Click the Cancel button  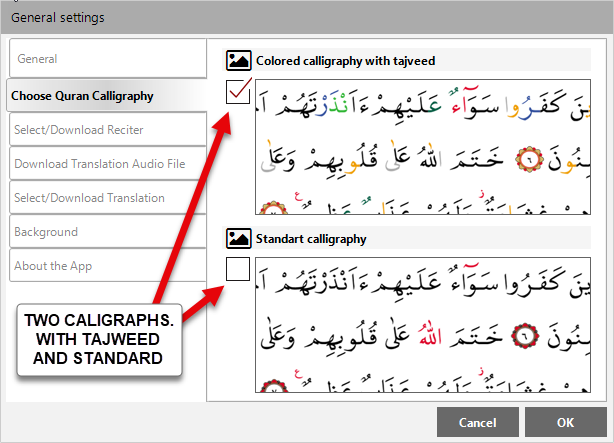click(478, 422)
